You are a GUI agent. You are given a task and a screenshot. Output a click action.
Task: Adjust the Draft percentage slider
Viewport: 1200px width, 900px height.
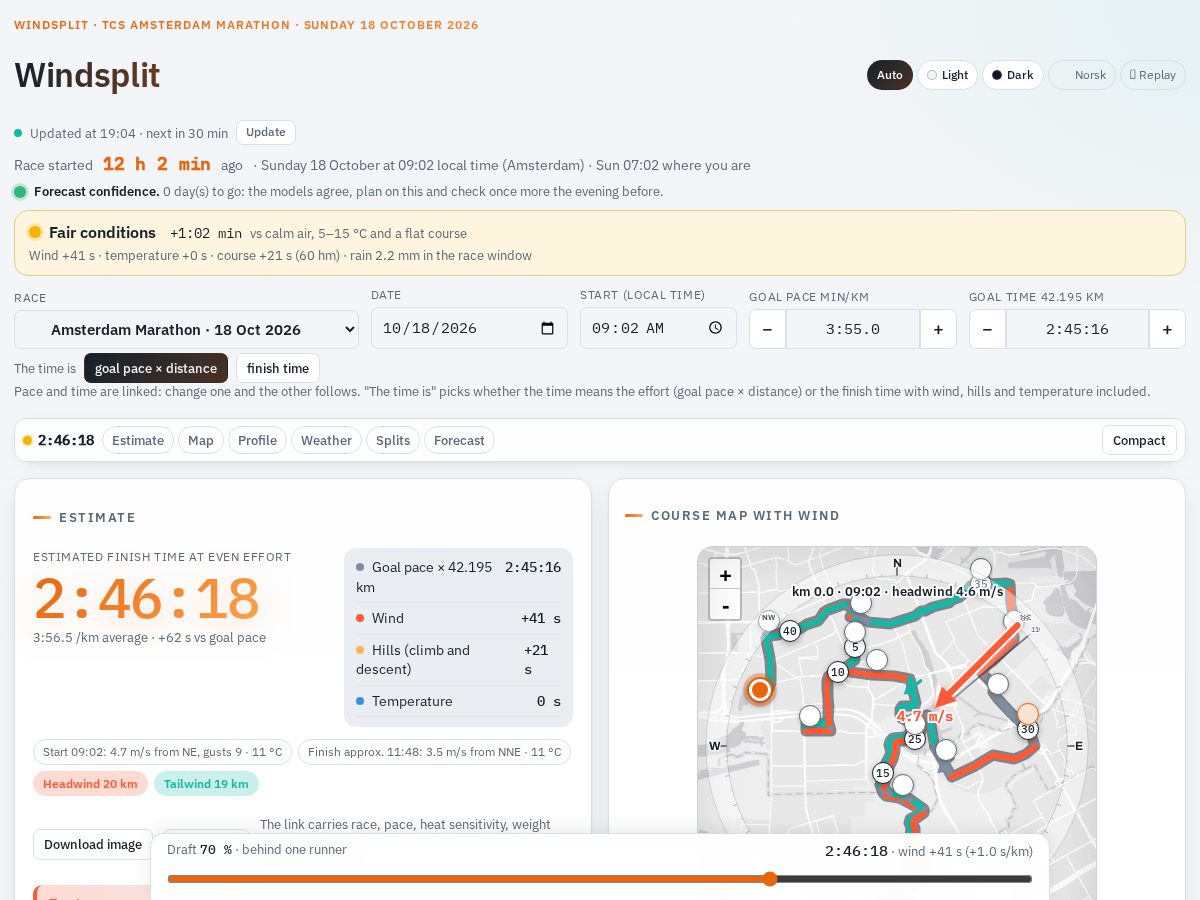click(600, 879)
